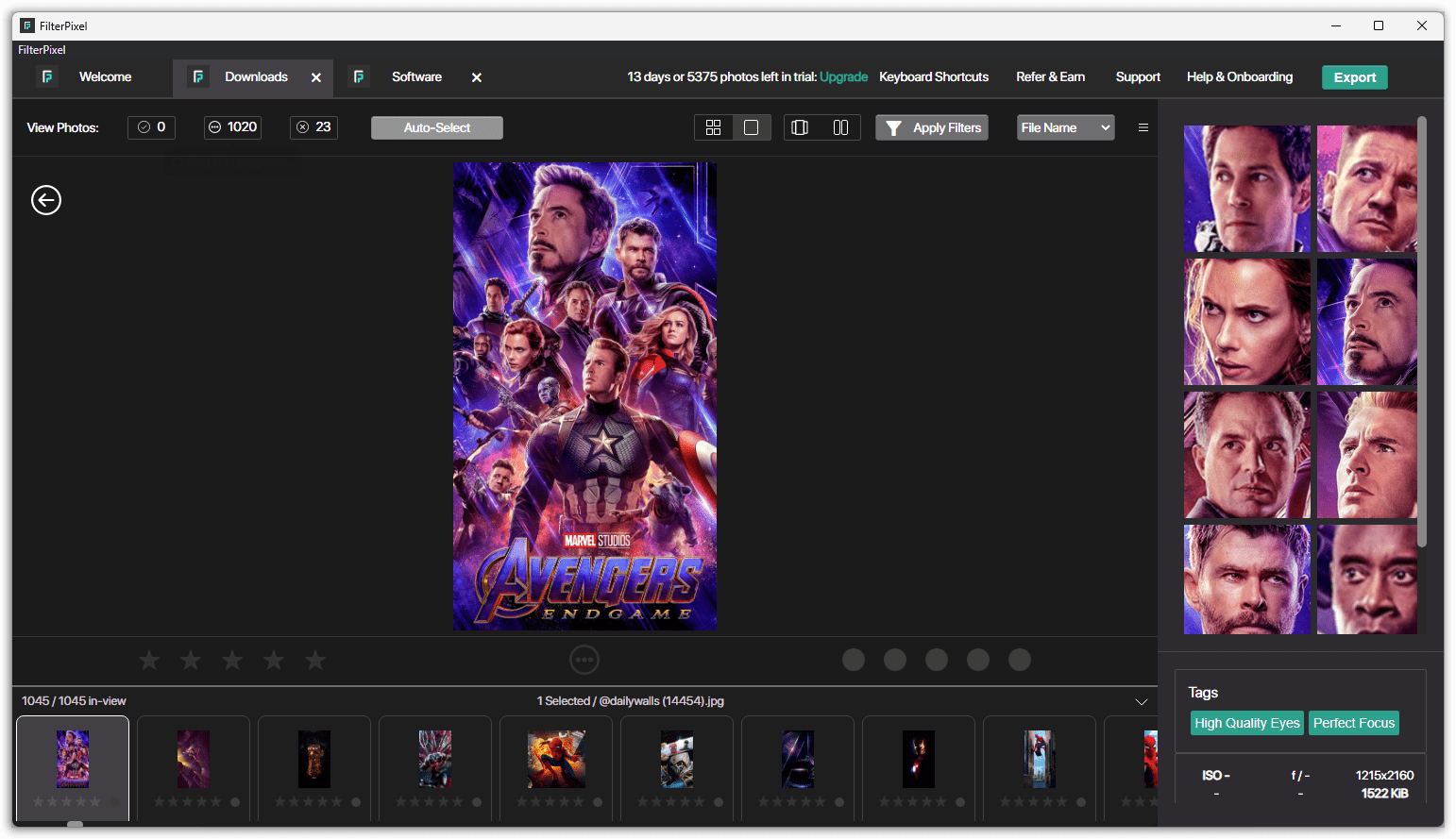
Task: Click the 1215x2160 dimensions text
Action: pyautogui.click(x=1384, y=775)
